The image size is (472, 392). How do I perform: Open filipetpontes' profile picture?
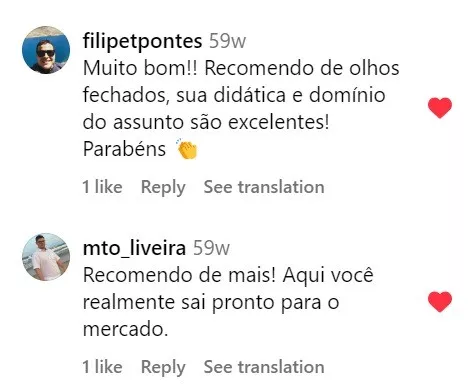pos(46,50)
